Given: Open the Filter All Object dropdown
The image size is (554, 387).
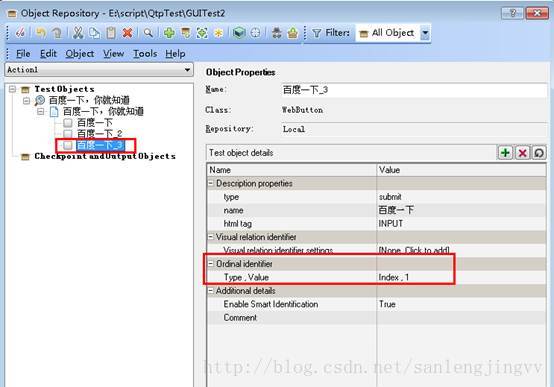Looking at the screenshot, I should 425,33.
